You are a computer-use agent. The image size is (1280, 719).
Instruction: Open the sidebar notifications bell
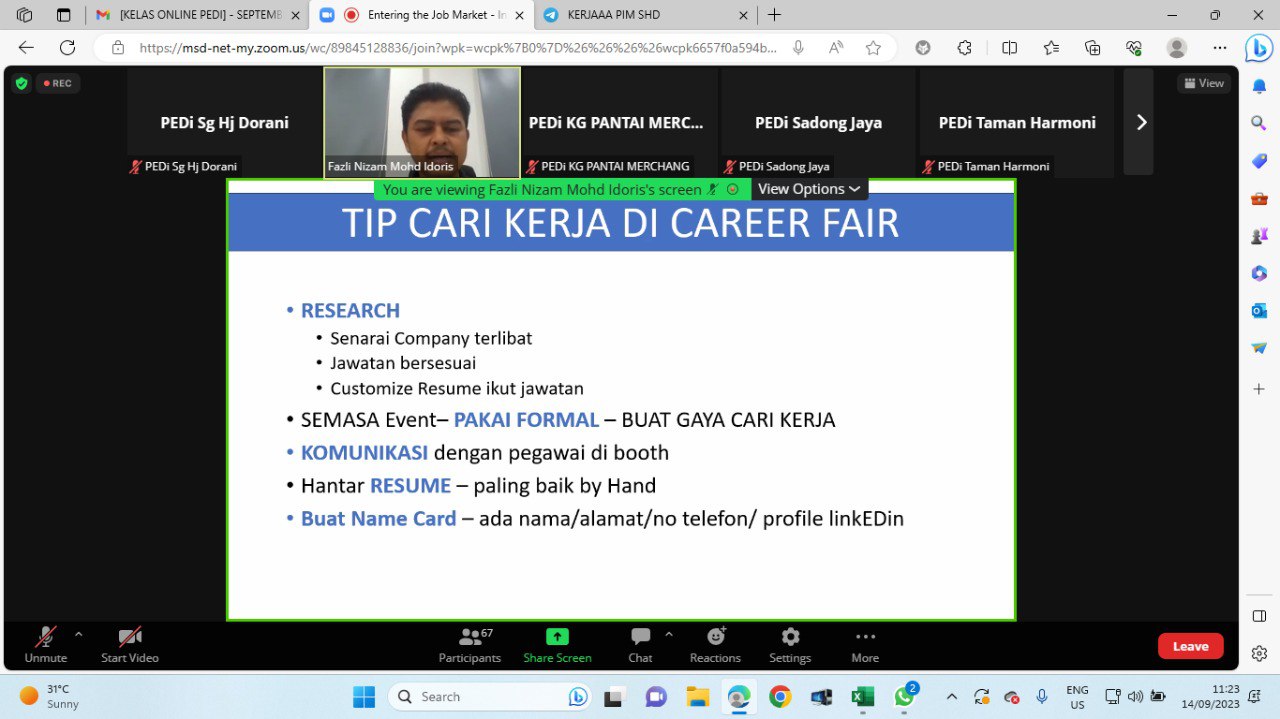click(1259, 86)
